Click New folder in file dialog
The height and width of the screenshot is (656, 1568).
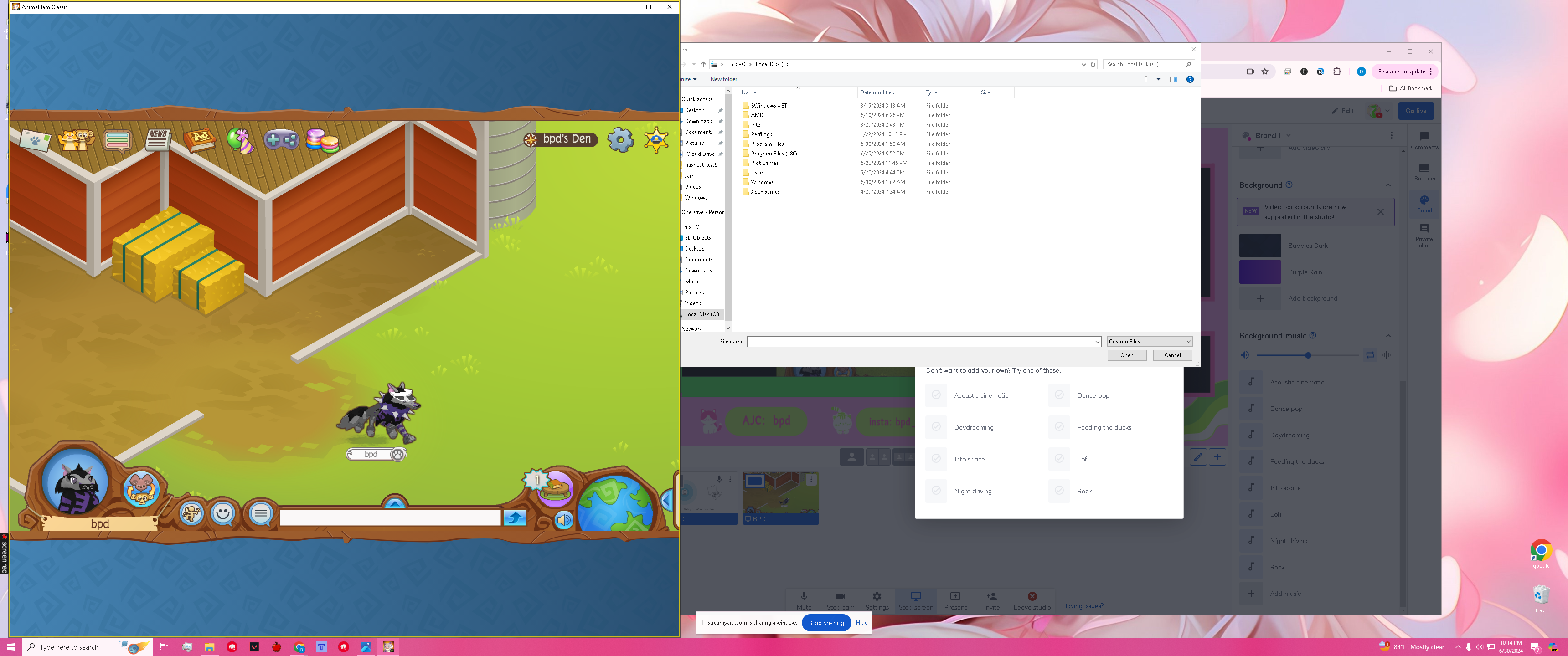coord(723,79)
